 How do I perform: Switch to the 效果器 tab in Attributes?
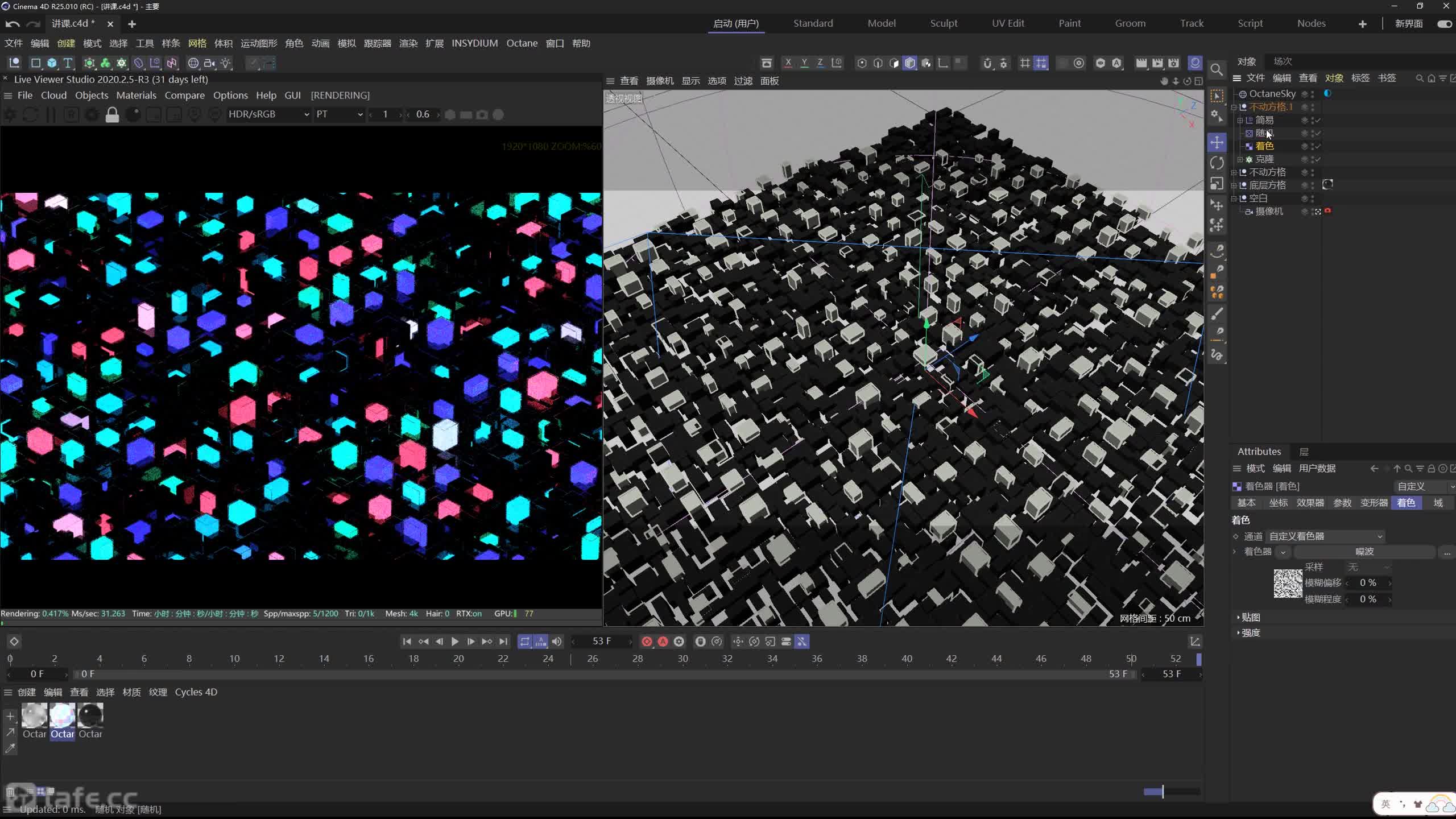(1310, 503)
